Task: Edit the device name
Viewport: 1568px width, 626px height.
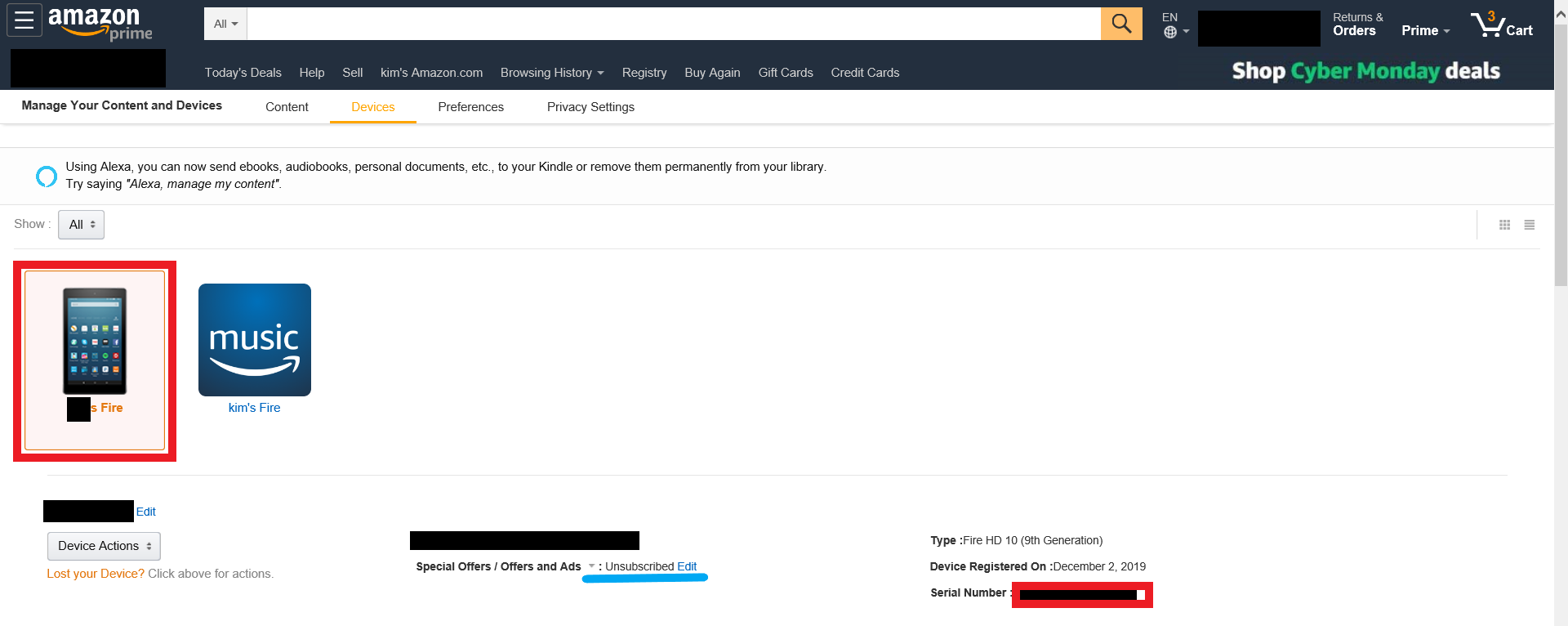Action: [x=145, y=512]
